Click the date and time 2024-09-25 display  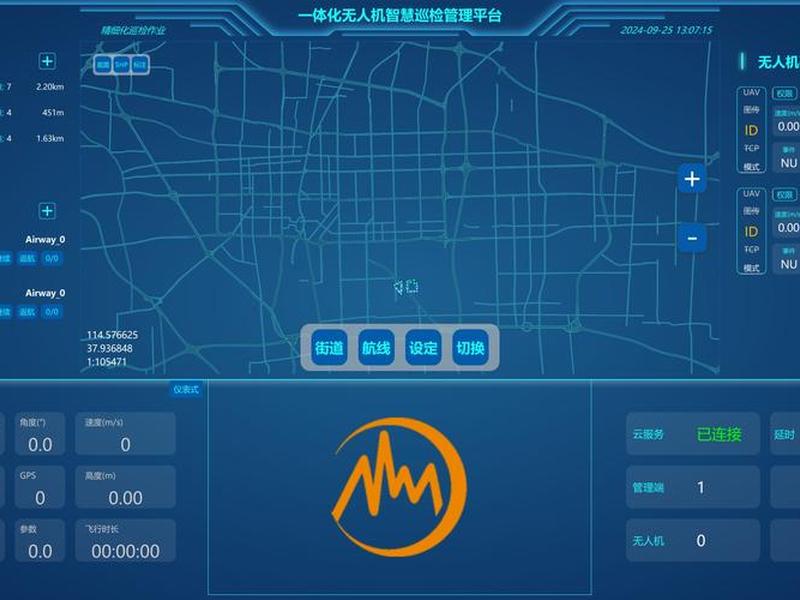point(666,30)
